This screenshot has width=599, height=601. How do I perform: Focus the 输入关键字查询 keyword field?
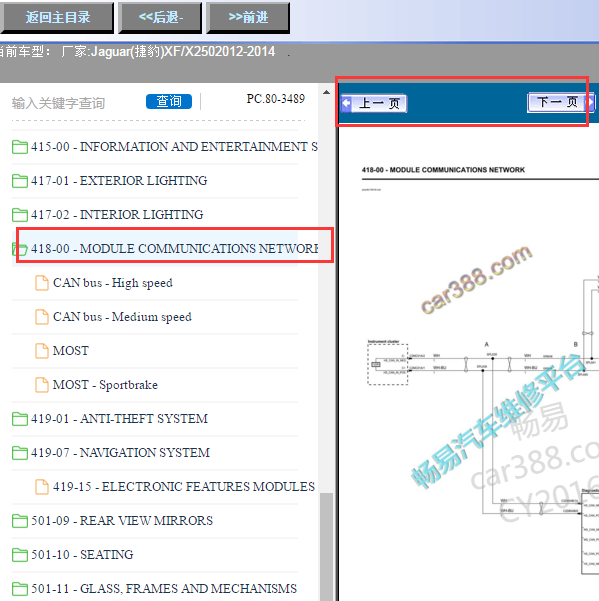coord(58,103)
